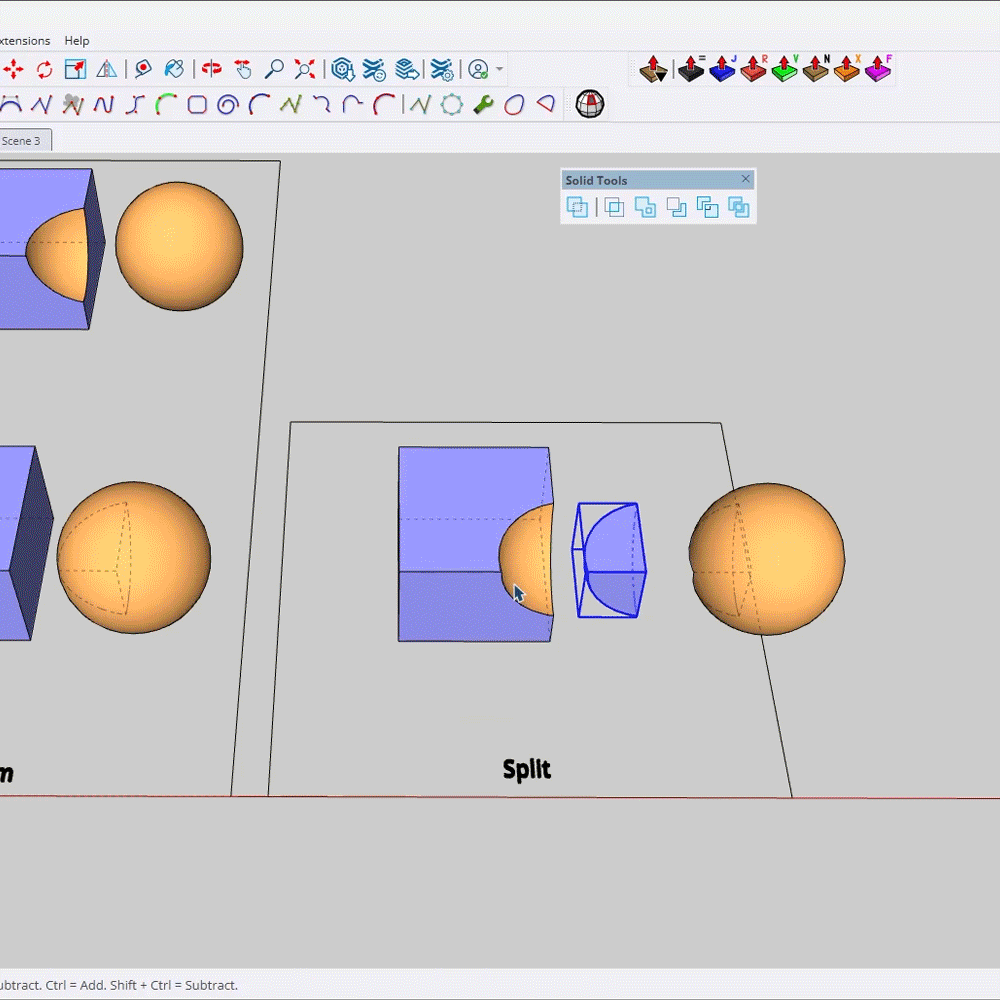
Task: Open the Help menu
Action: (77, 41)
